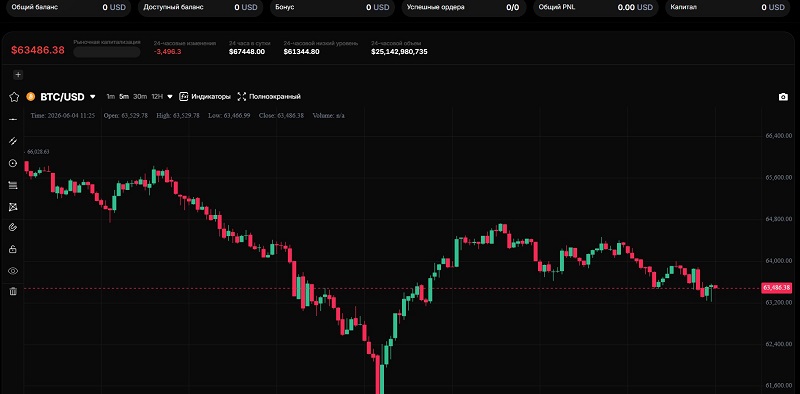Click the 24h low value $61344.80
This screenshot has width=800, height=394.
pos(302,52)
